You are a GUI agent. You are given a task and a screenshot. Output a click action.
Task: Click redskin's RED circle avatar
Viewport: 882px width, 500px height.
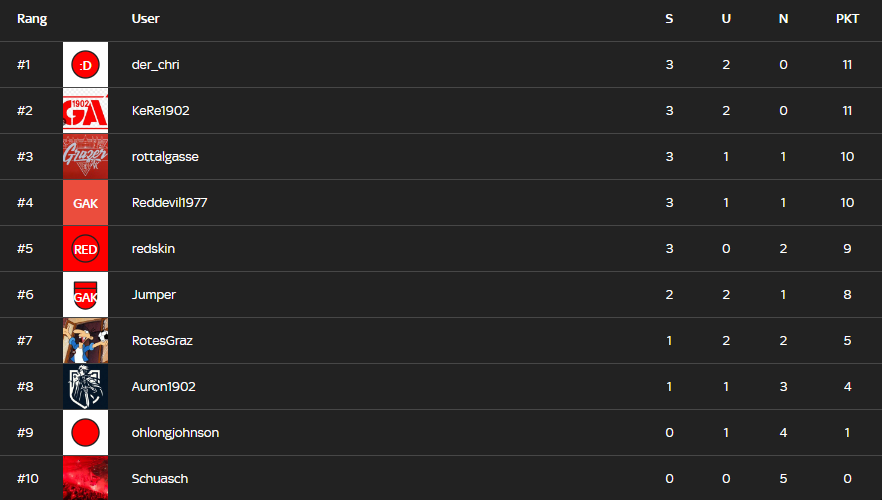[x=85, y=249]
